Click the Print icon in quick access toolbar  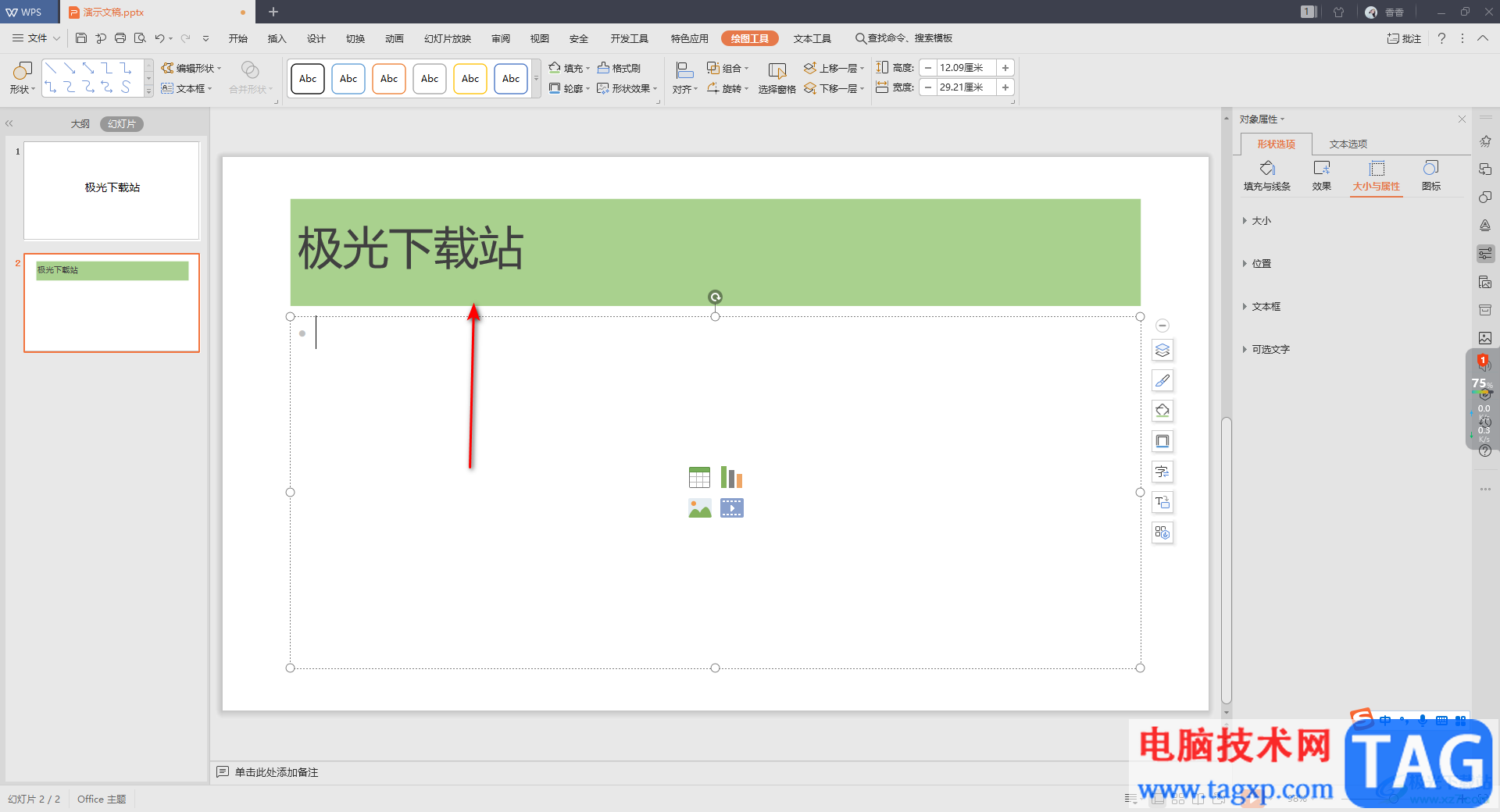tap(120, 38)
